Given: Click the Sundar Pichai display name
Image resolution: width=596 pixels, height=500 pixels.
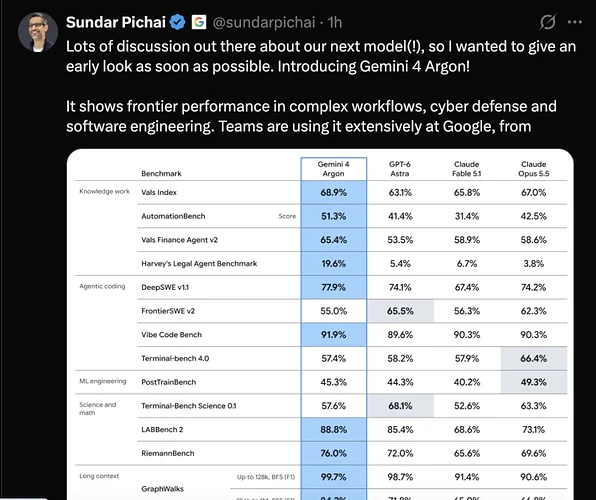Looking at the screenshot, I should point(116,22).
